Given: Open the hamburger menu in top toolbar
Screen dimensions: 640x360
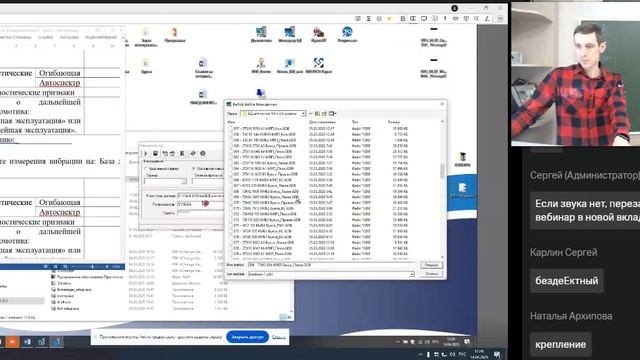Looking at the screenshot, I should pyautogui.click(x=500, y=19).
